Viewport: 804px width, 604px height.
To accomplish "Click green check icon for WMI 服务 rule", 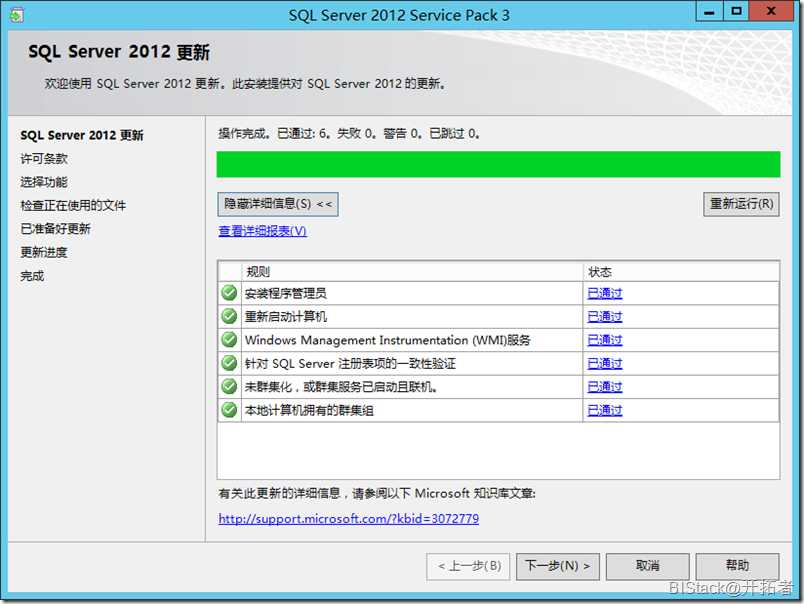I will pos(229,339).
